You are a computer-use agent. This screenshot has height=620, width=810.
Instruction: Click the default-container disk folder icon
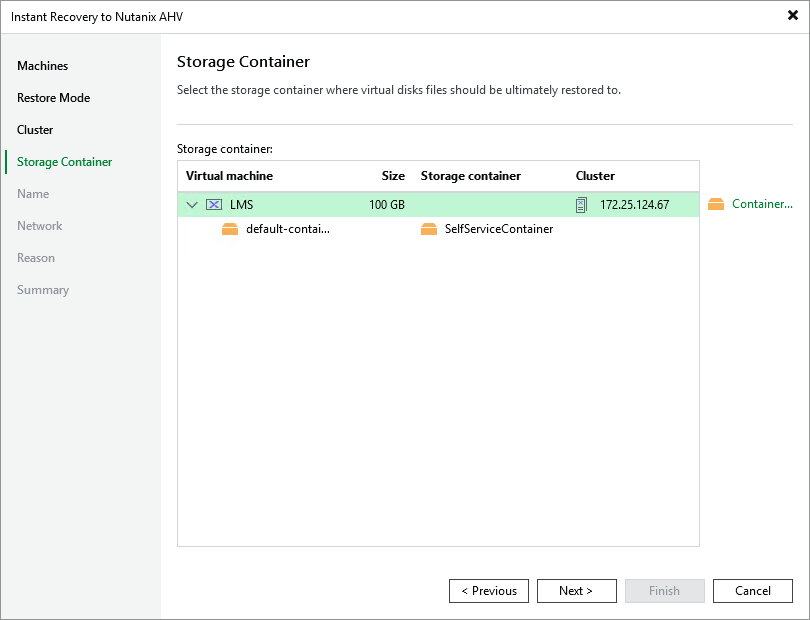pos(230,229)
